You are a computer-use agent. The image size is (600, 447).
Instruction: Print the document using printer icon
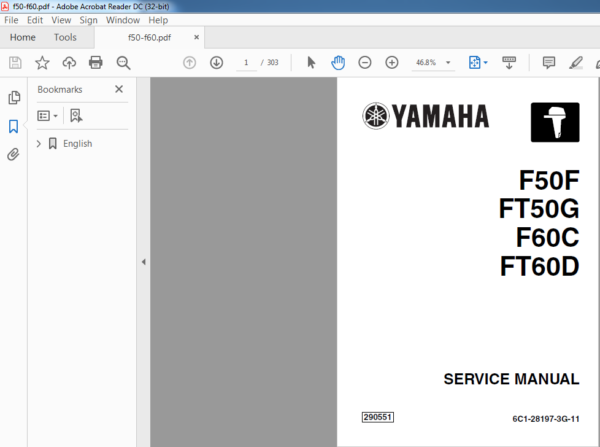click(96, 62)
